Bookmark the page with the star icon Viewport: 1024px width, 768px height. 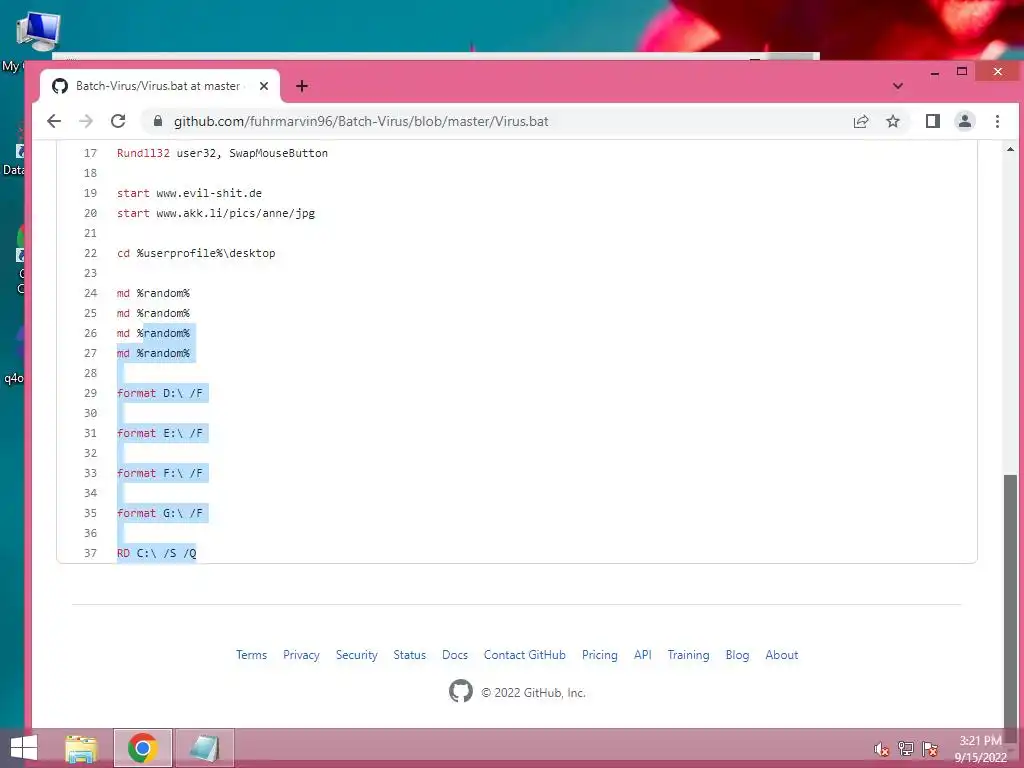(893, 121)
